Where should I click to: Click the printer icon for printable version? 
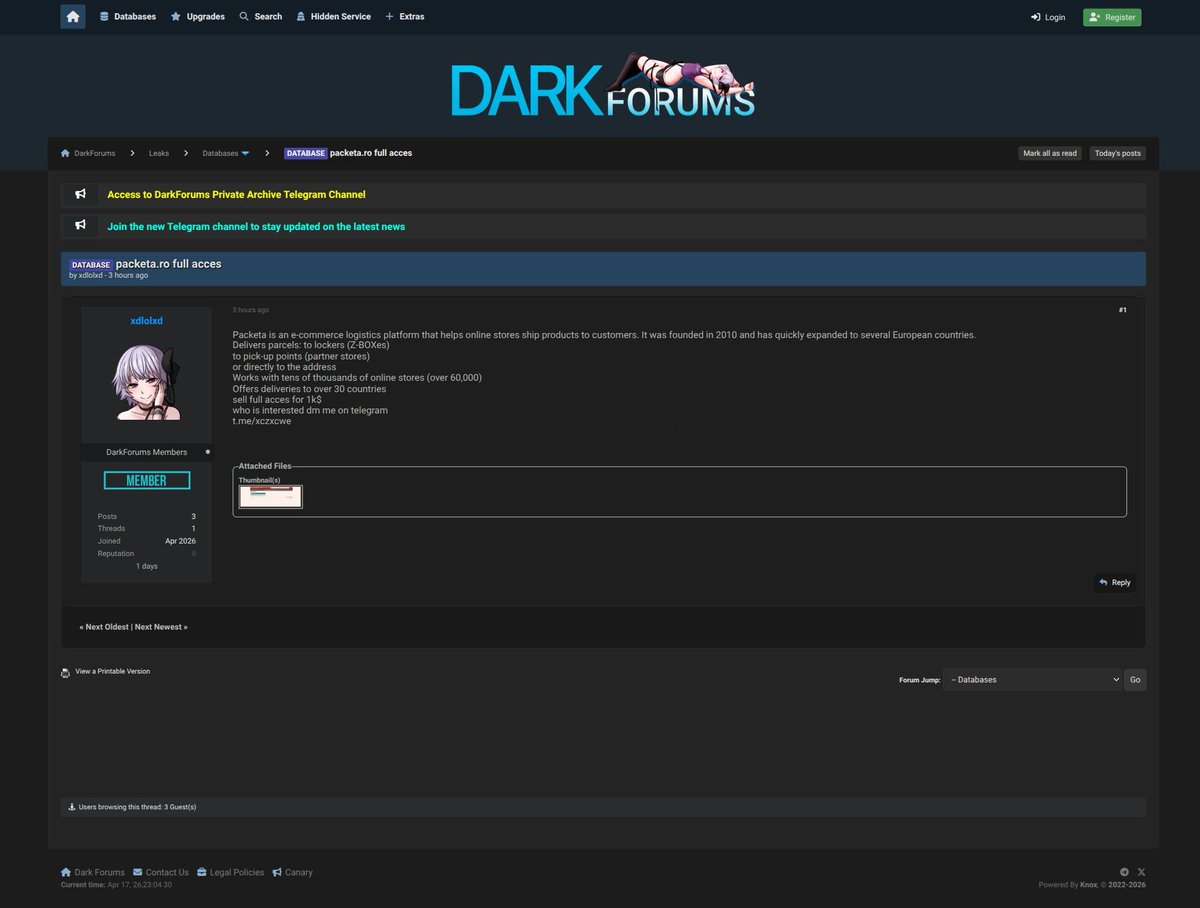coord(66,671)
